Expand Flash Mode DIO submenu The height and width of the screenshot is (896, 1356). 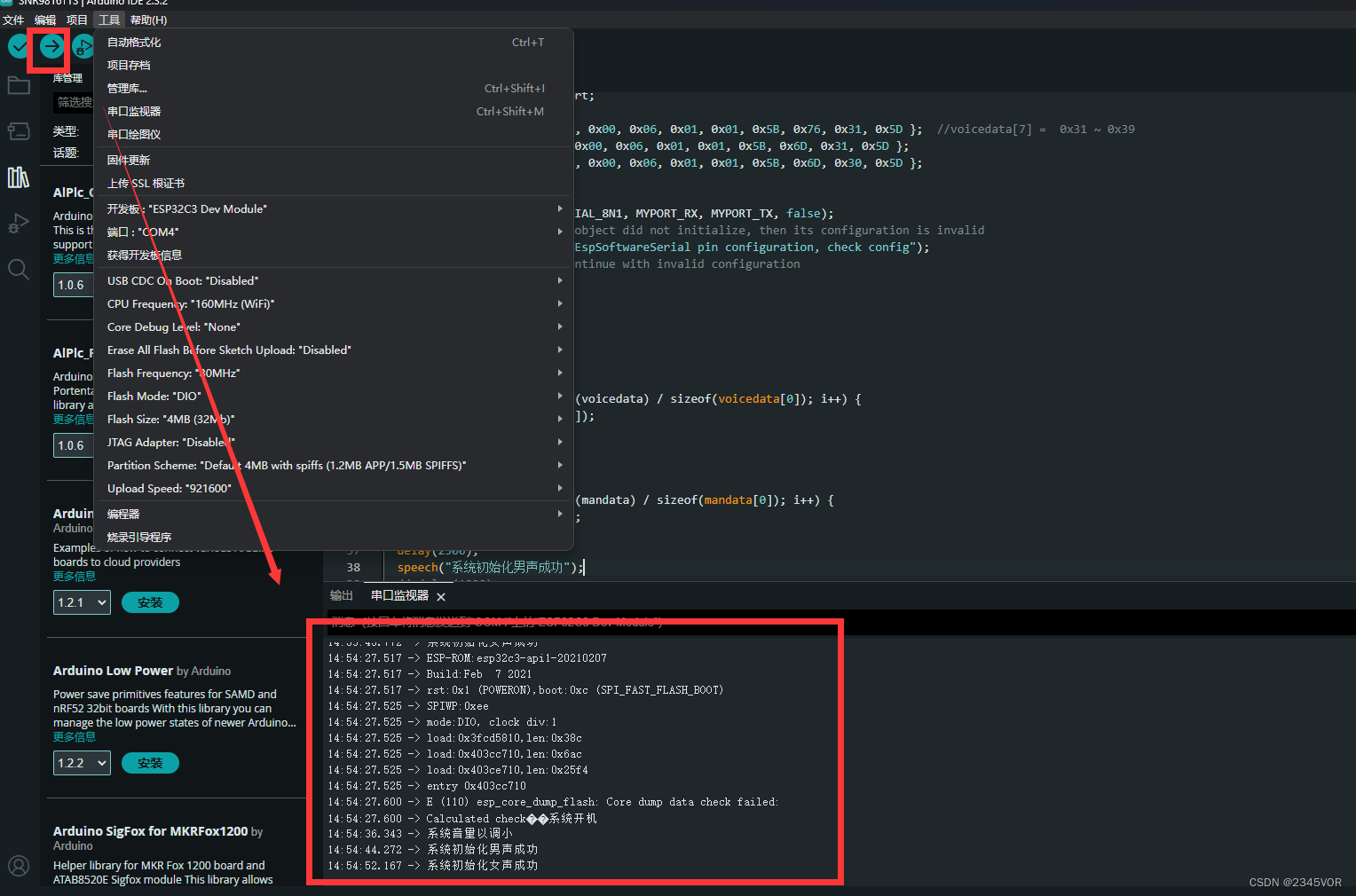[x=334, y=397]
